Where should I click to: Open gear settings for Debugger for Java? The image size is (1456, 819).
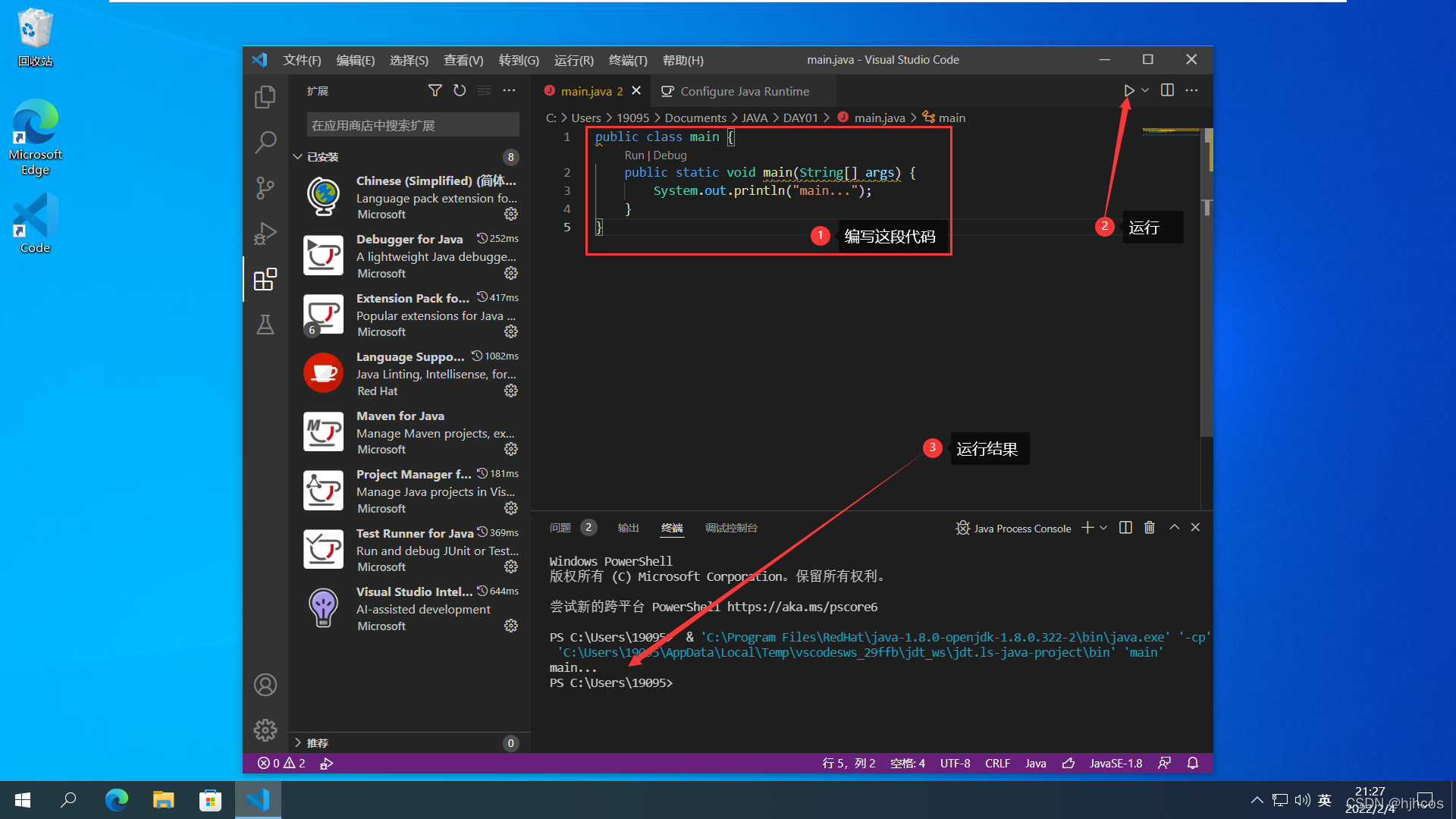[x=511, y=273]
